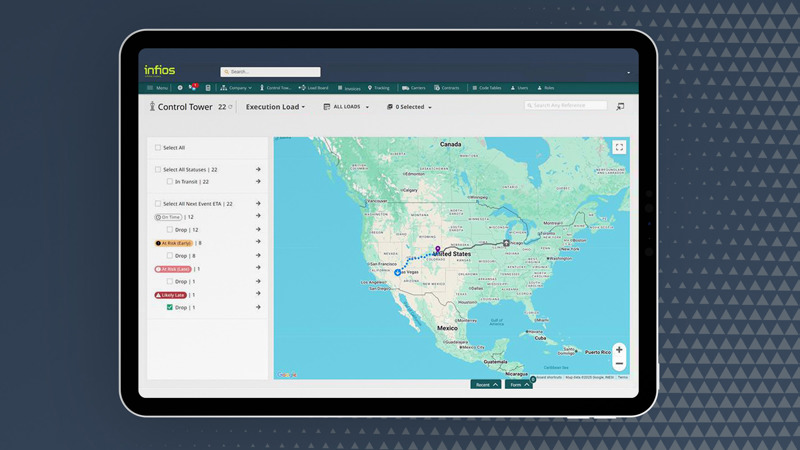Check the Select All checkbox
This screenshot has width=800, height=450.
158,148
